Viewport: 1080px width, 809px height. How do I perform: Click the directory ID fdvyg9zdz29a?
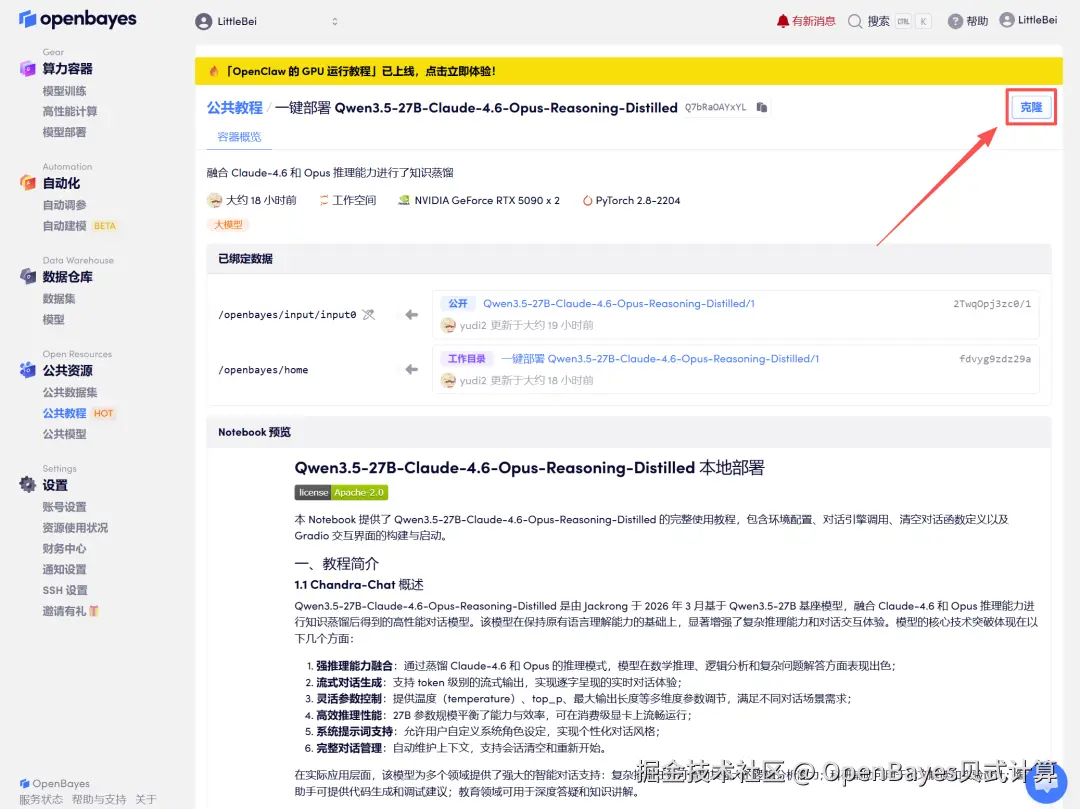995,359
